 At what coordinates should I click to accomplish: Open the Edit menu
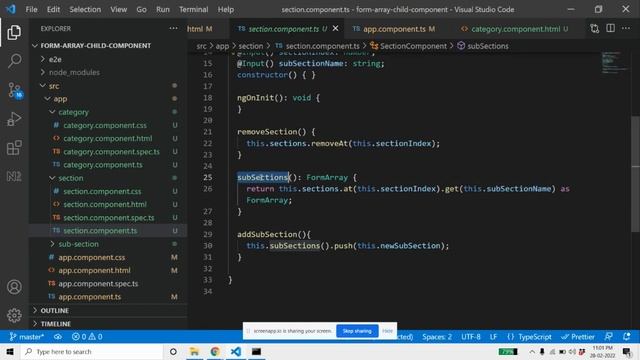[x=53, y=9]
